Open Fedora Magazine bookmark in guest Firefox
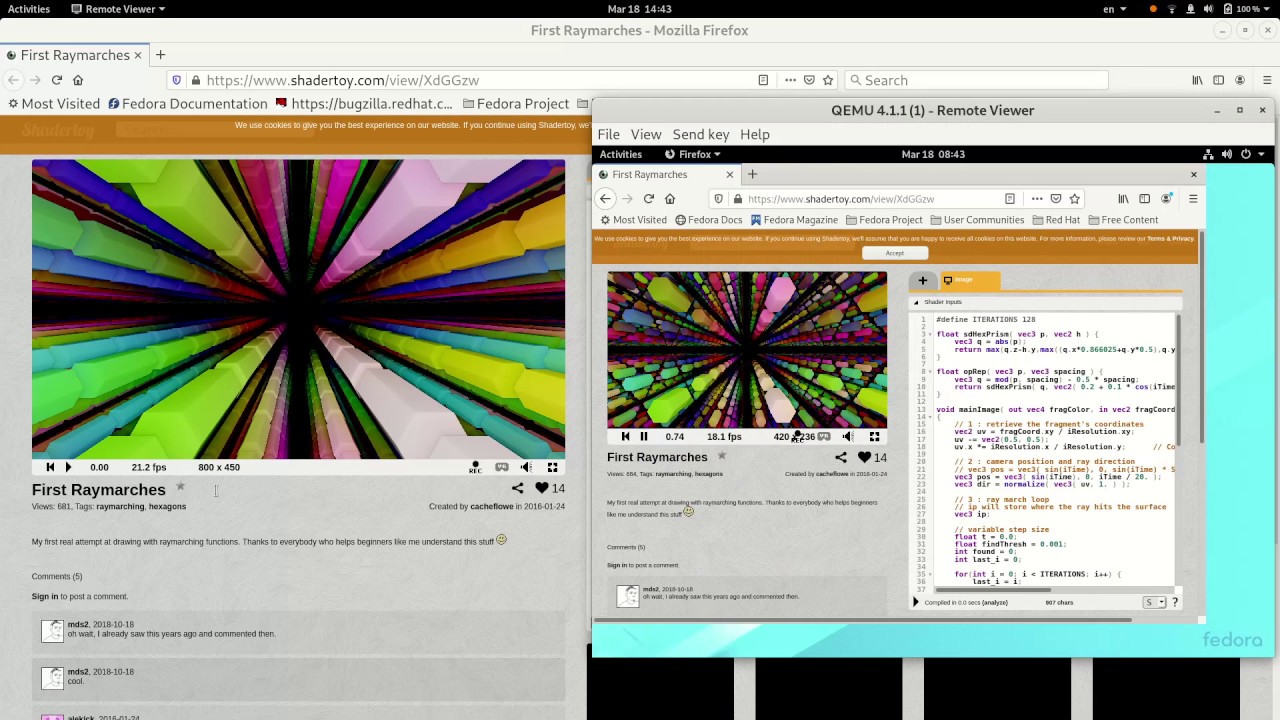The height and width of the screenshot is (720, 1280). click(x=794, y=220)
